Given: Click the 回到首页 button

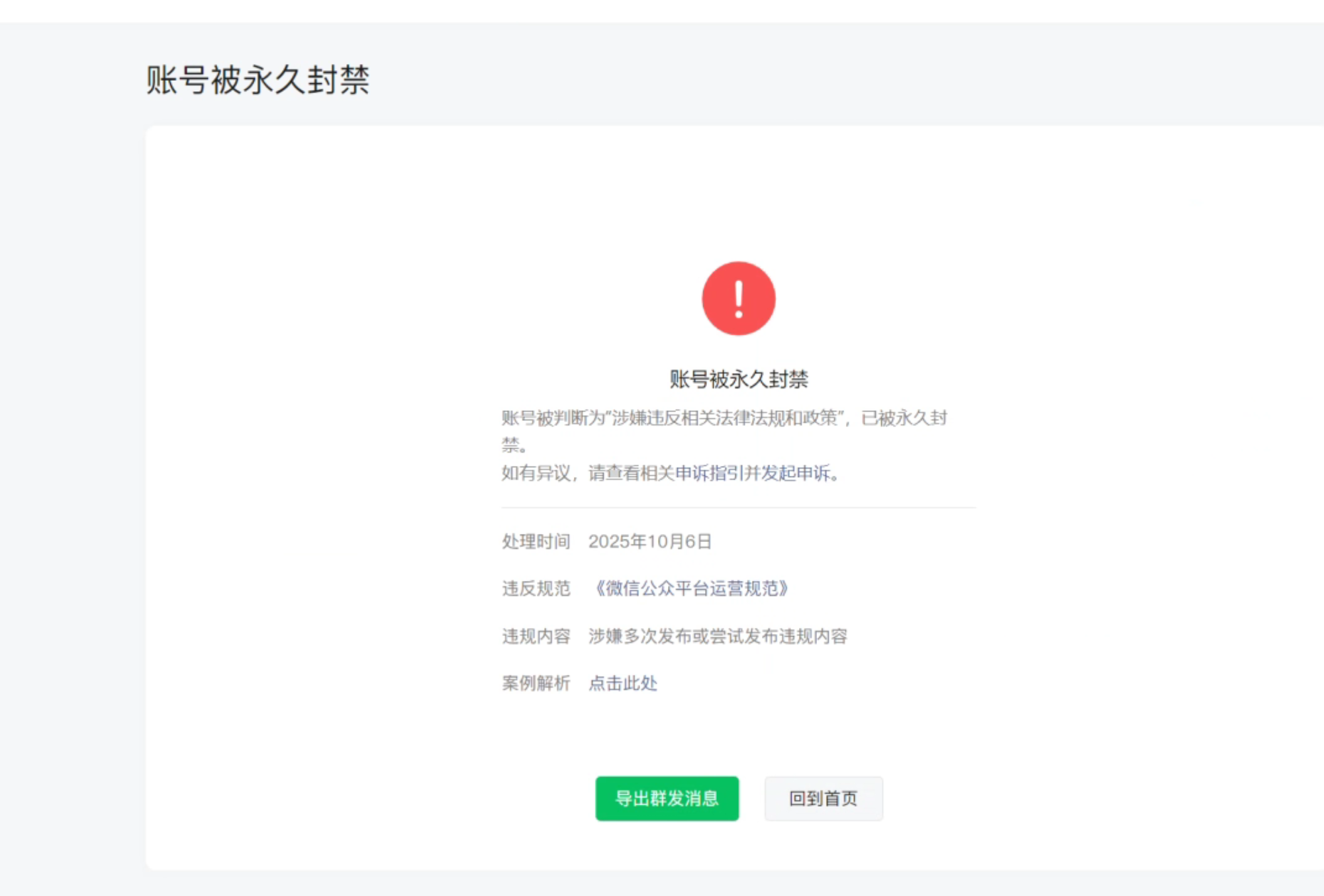Looking at the screenshot, I should [x=823, y=799].
